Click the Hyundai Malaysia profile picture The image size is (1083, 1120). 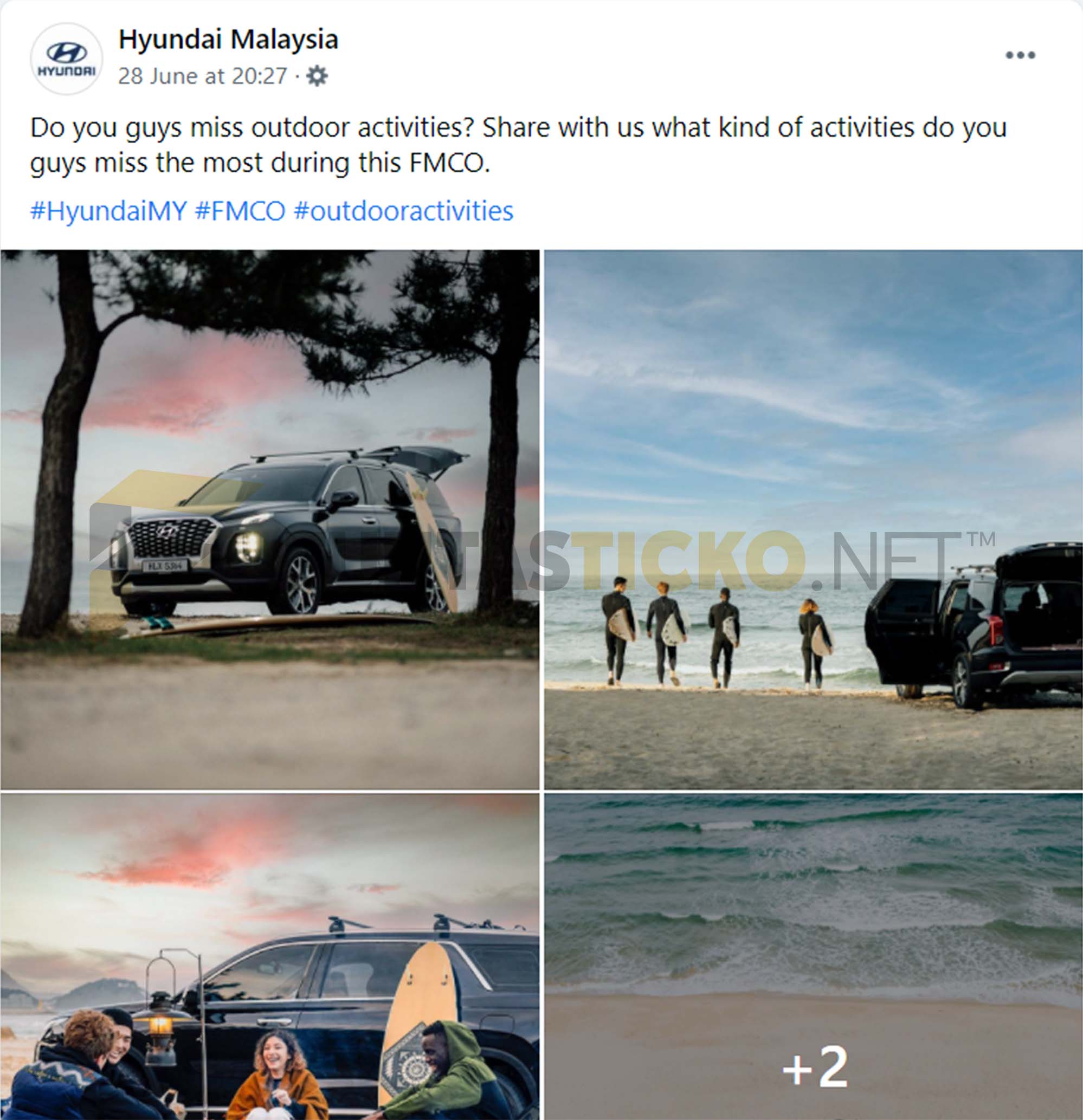coord(66,59)
